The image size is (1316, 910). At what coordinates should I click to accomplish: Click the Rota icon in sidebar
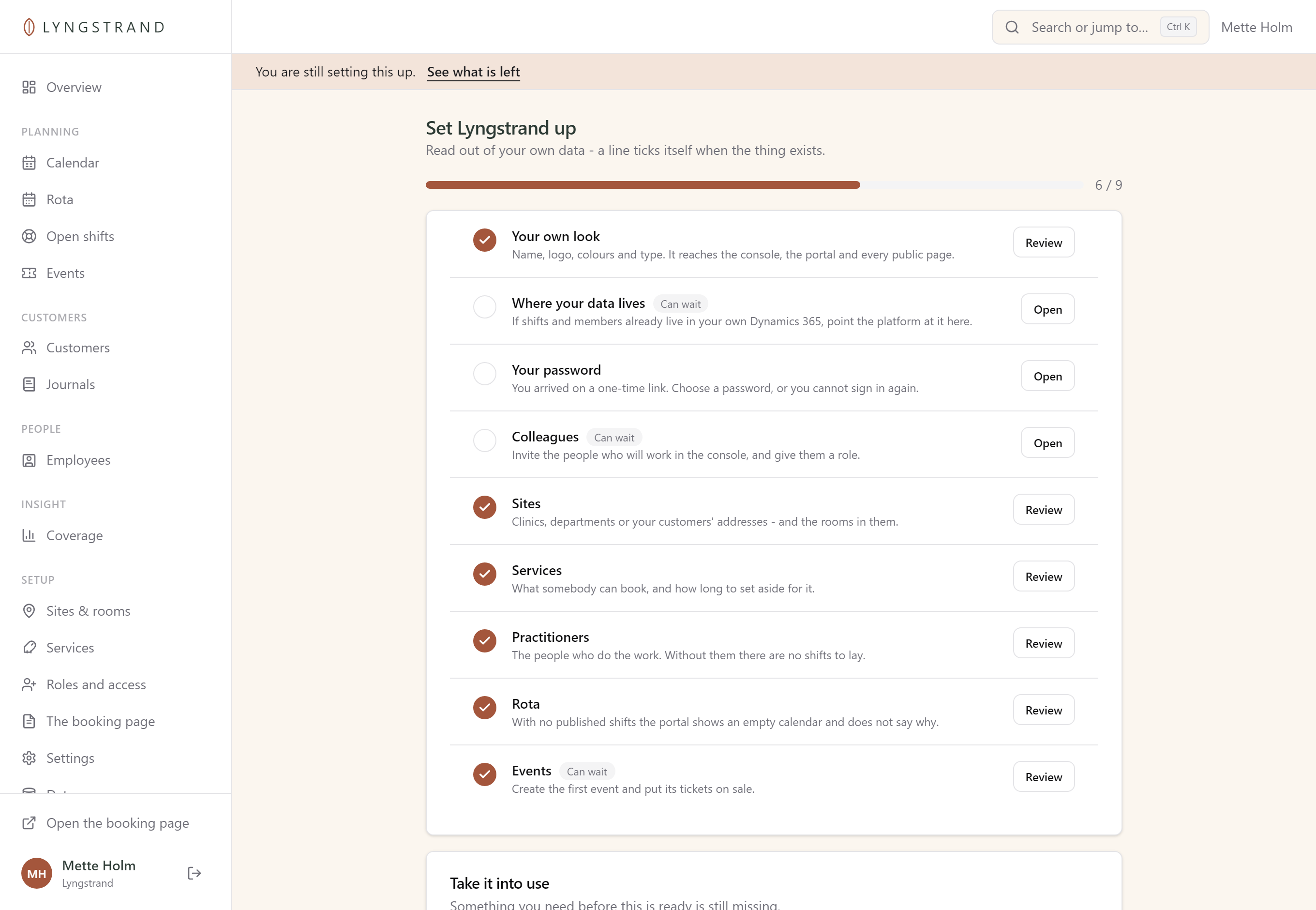[x=29, y=199]
